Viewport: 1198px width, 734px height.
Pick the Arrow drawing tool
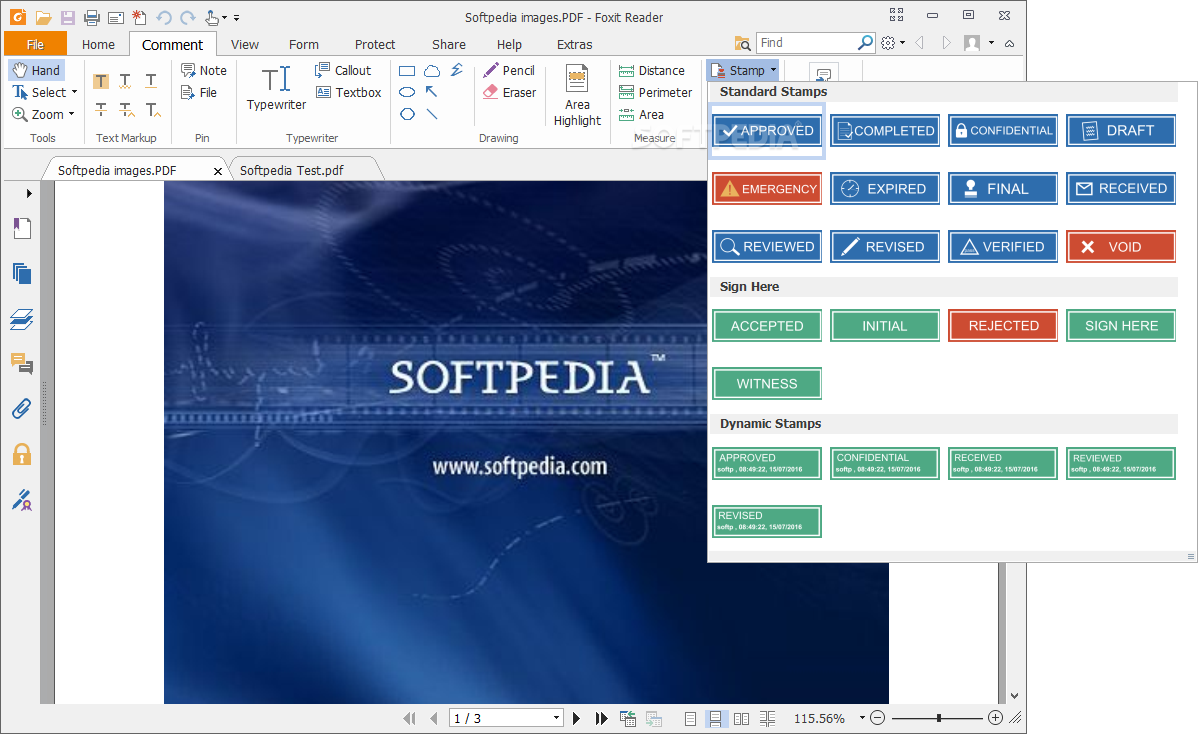[x=432, y=92]
